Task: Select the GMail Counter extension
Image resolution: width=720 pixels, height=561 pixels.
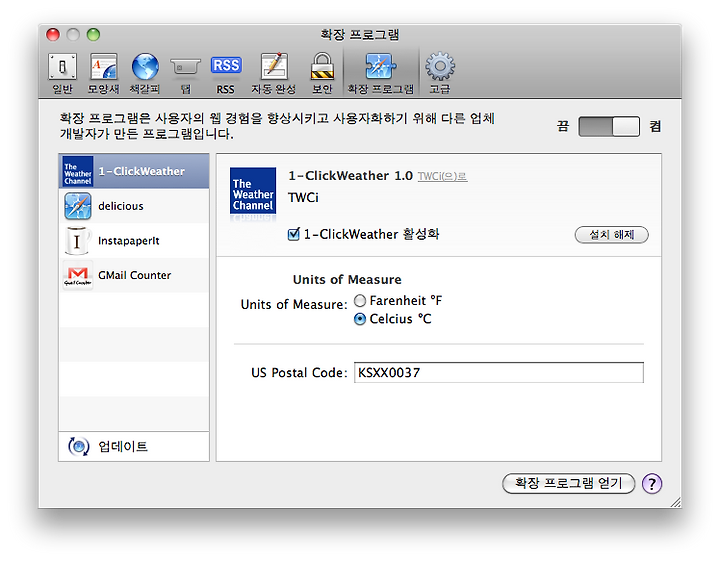Action: tap(134, 275)
